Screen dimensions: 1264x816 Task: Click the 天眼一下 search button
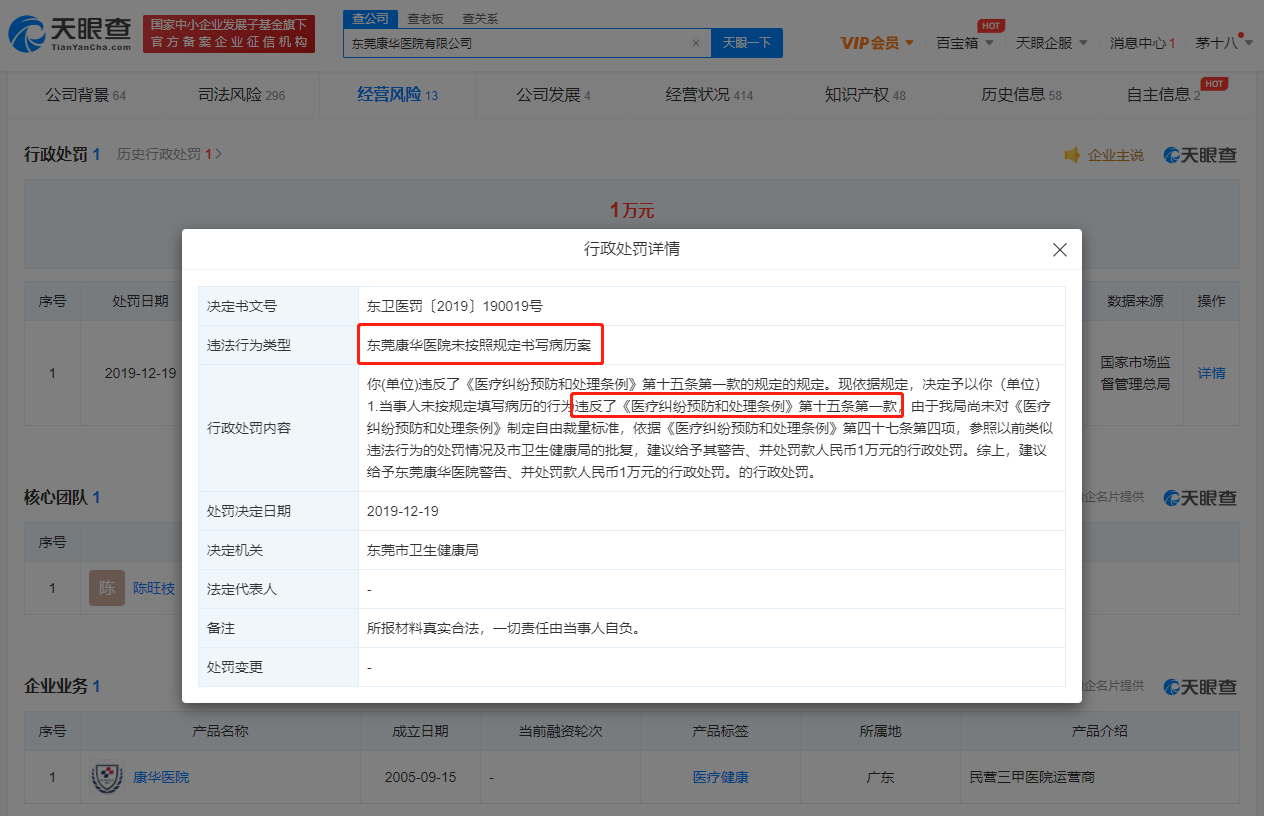tap(746, 43)
